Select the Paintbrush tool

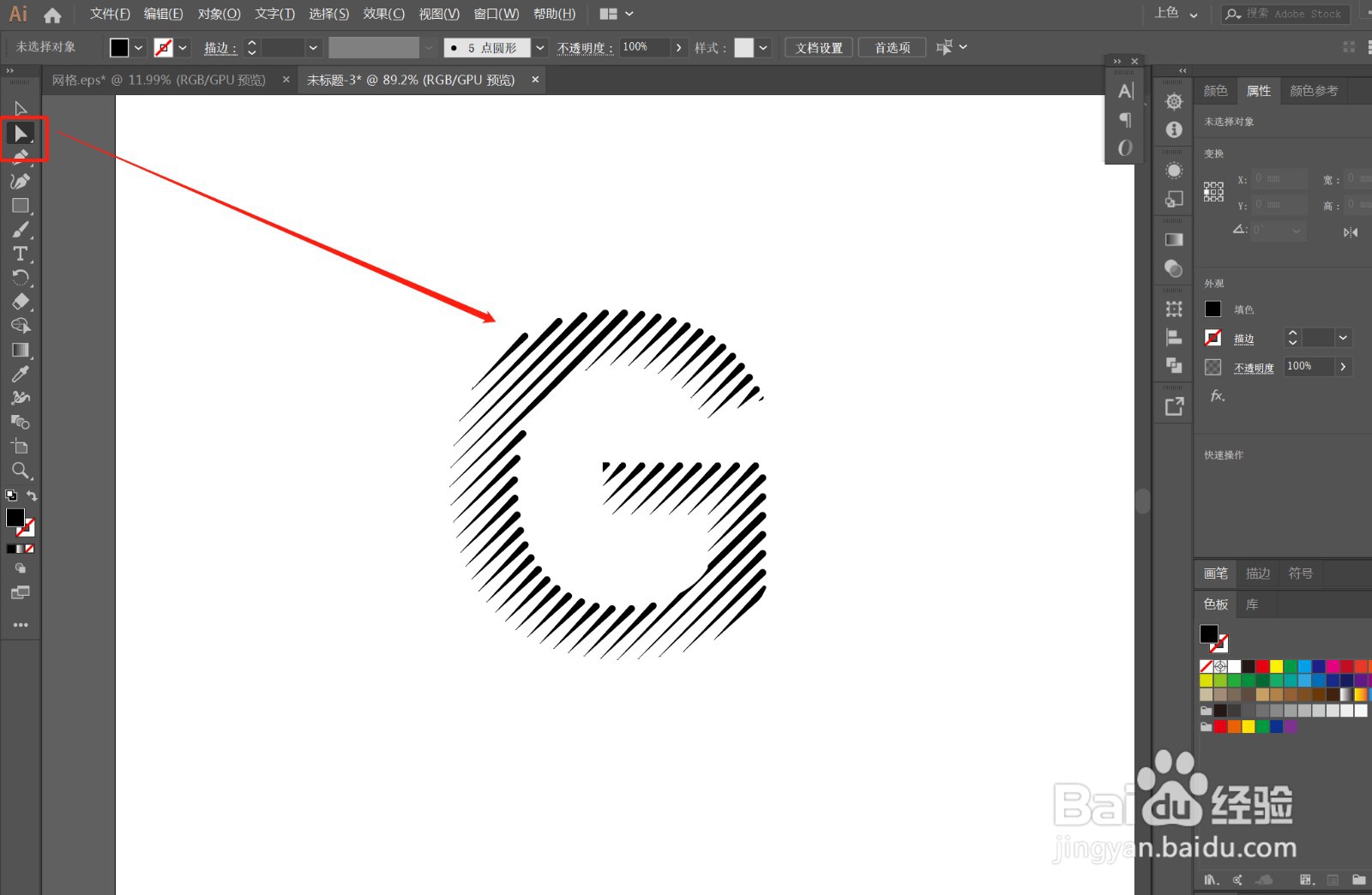tap(21, 230)
